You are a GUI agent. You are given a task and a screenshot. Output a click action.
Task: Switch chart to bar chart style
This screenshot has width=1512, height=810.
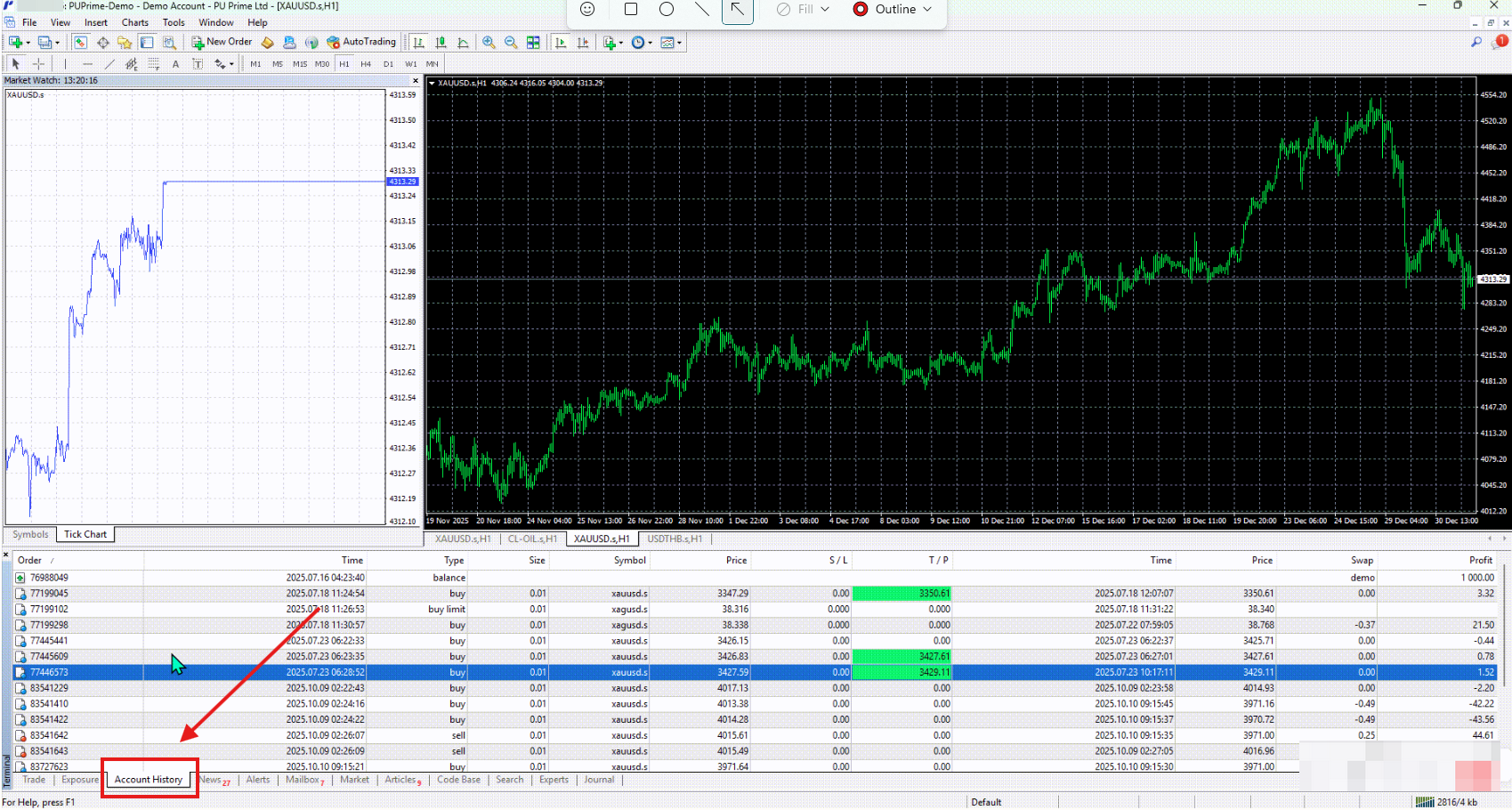pos(418,42)
